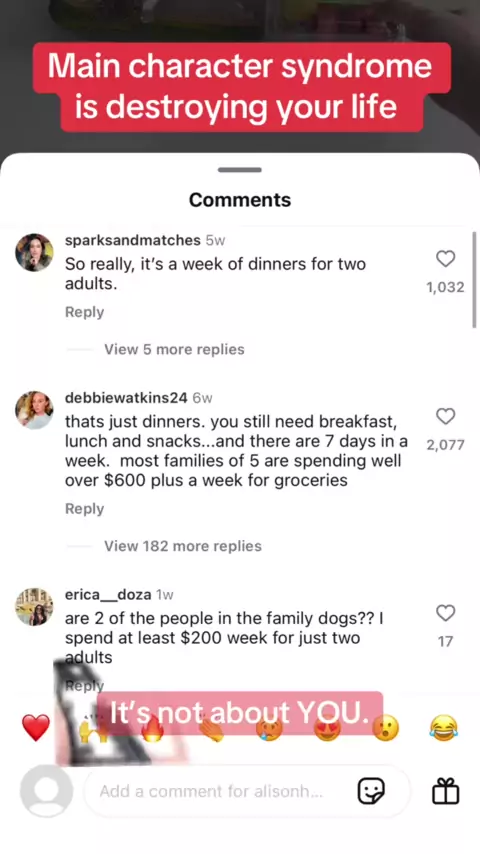Open sparksandmatches profile picture
The width and height of the screenshot is (480, 854).
click(x=34, y=252)
